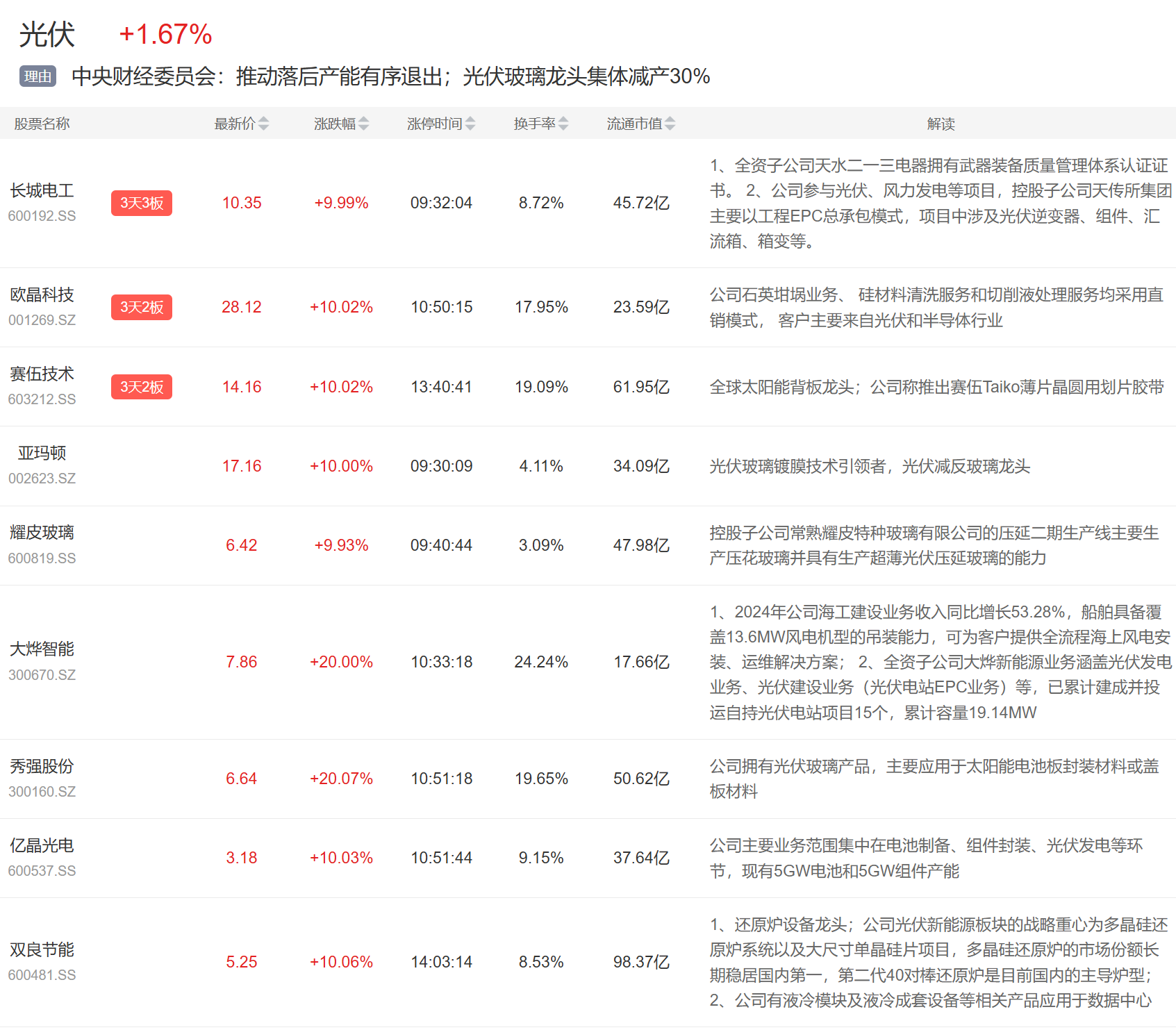Click the reason headline about 中央财经委员会
This screenshot has width=1176, height=1030.
pos(390,76)
